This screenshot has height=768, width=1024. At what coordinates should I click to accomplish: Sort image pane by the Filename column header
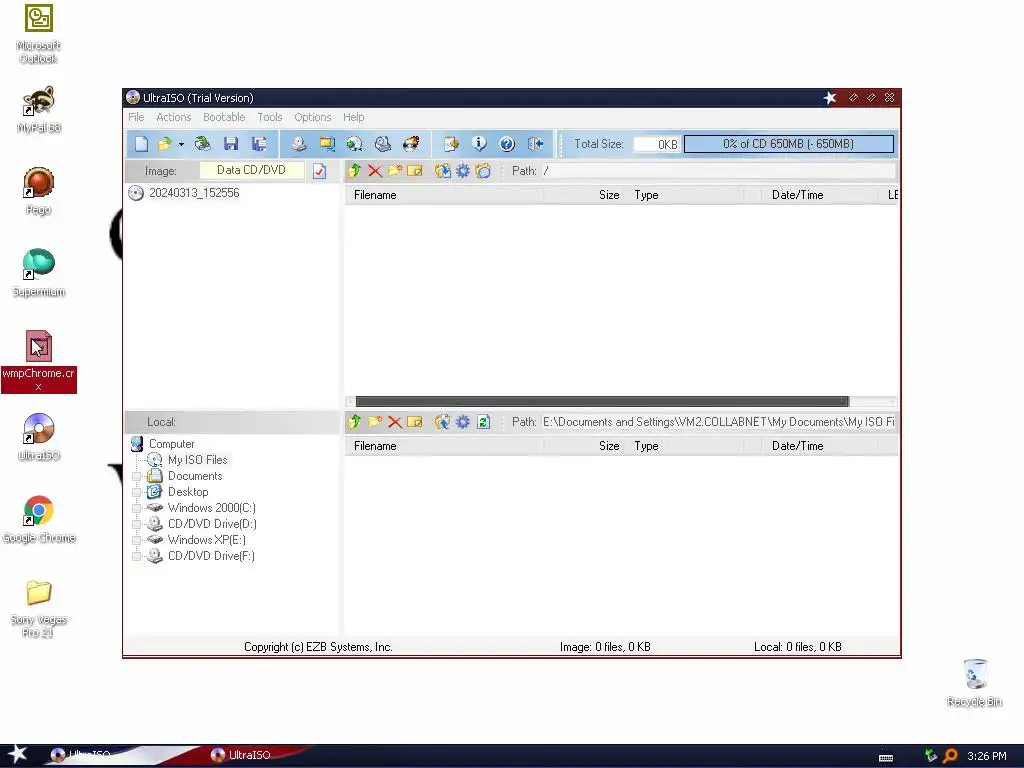tap(444, 195)
